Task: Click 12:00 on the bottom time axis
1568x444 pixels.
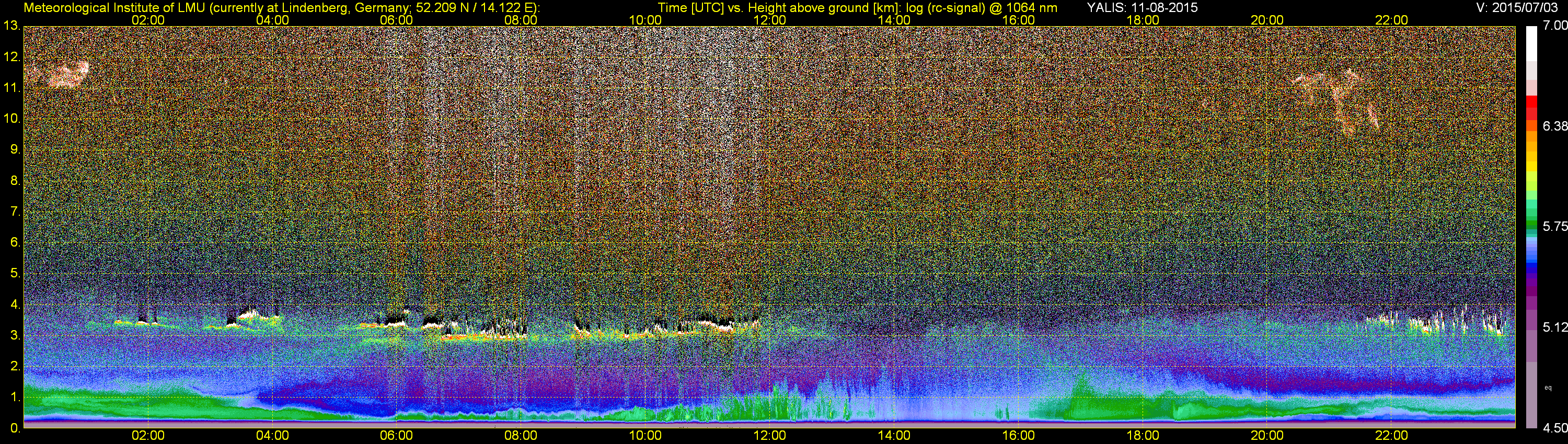Action: click(769, 436)
